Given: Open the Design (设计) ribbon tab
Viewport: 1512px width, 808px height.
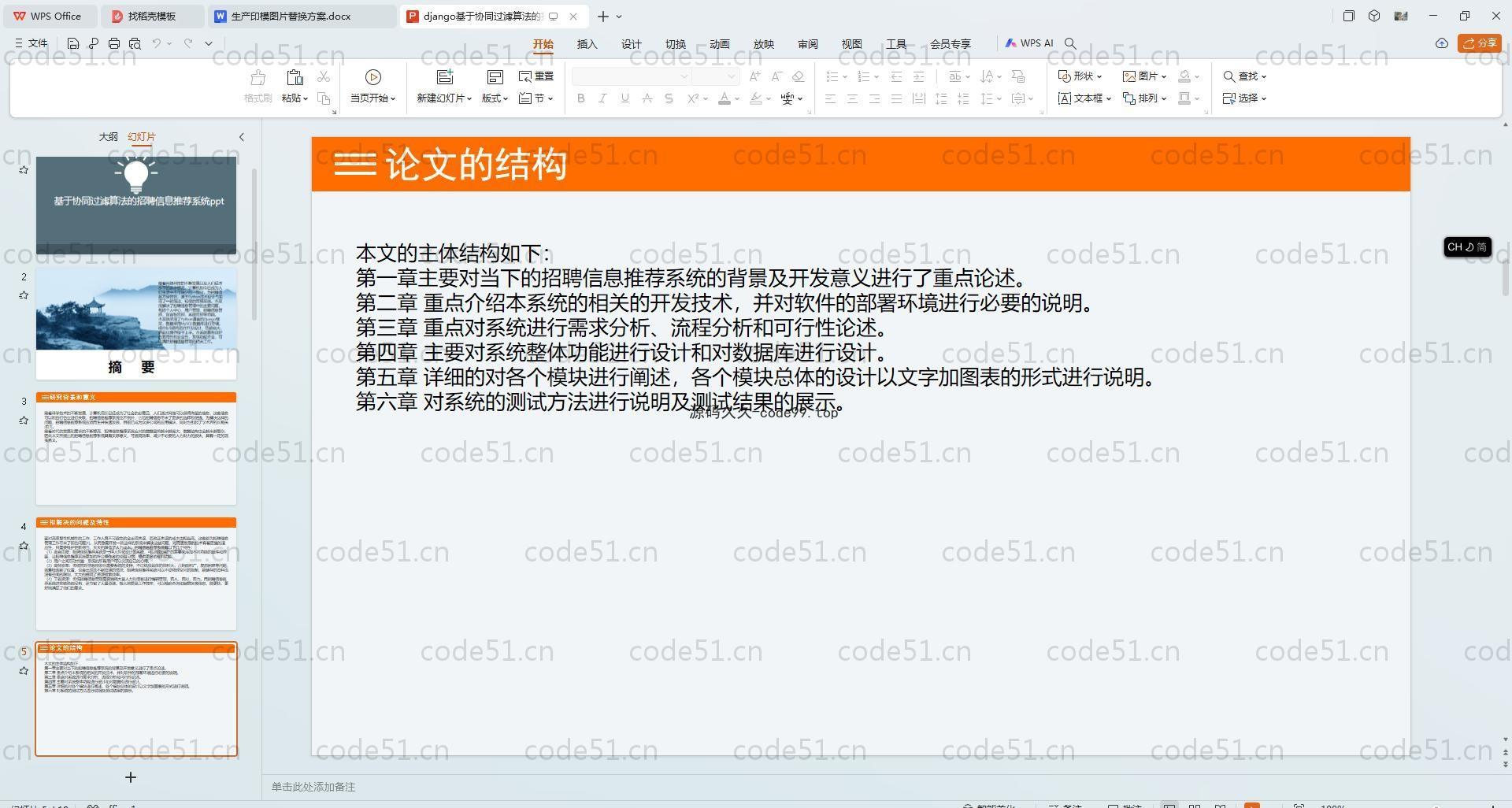Looking at the screenshot, I should [x=632, y=44].
